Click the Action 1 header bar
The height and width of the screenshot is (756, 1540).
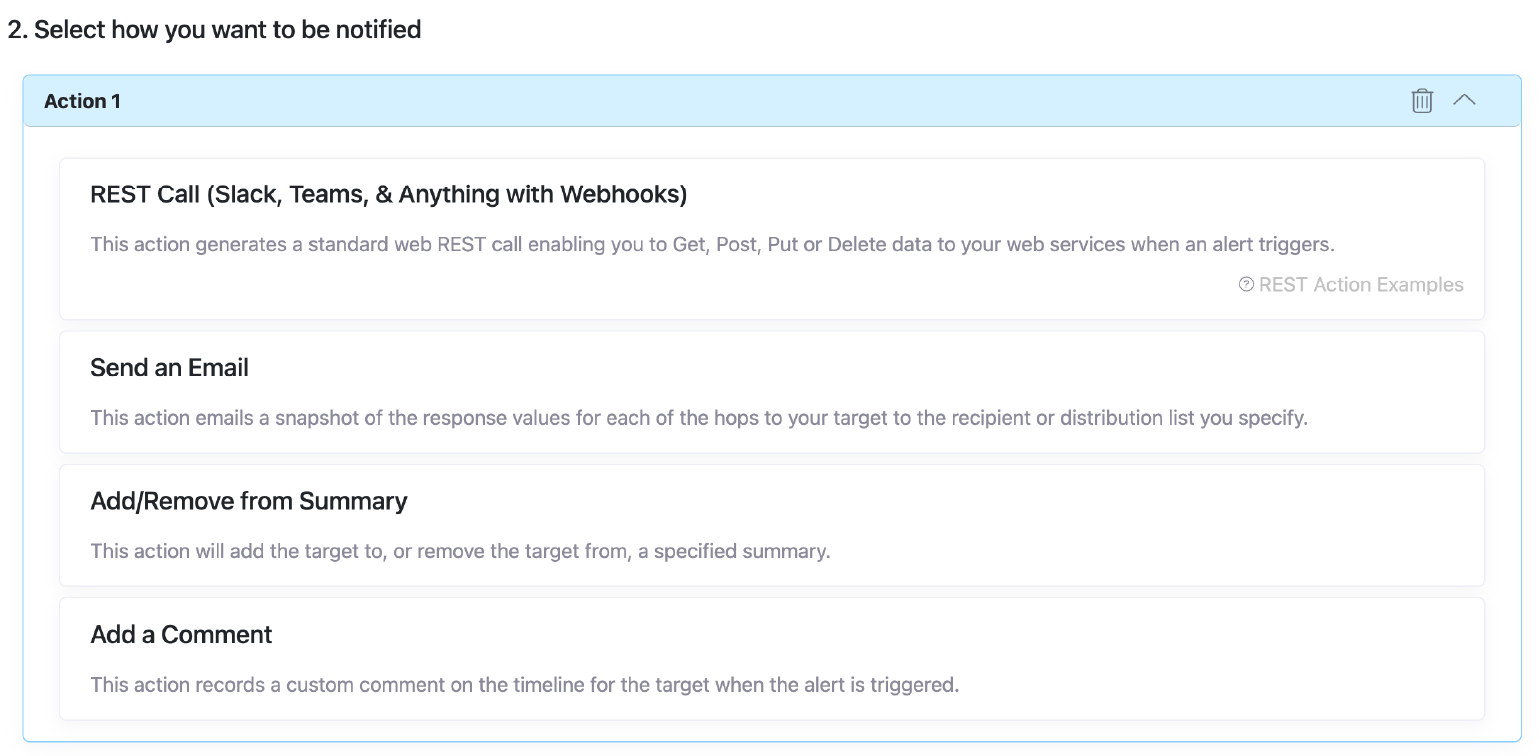pyautogui.click(x=700, y=100)
